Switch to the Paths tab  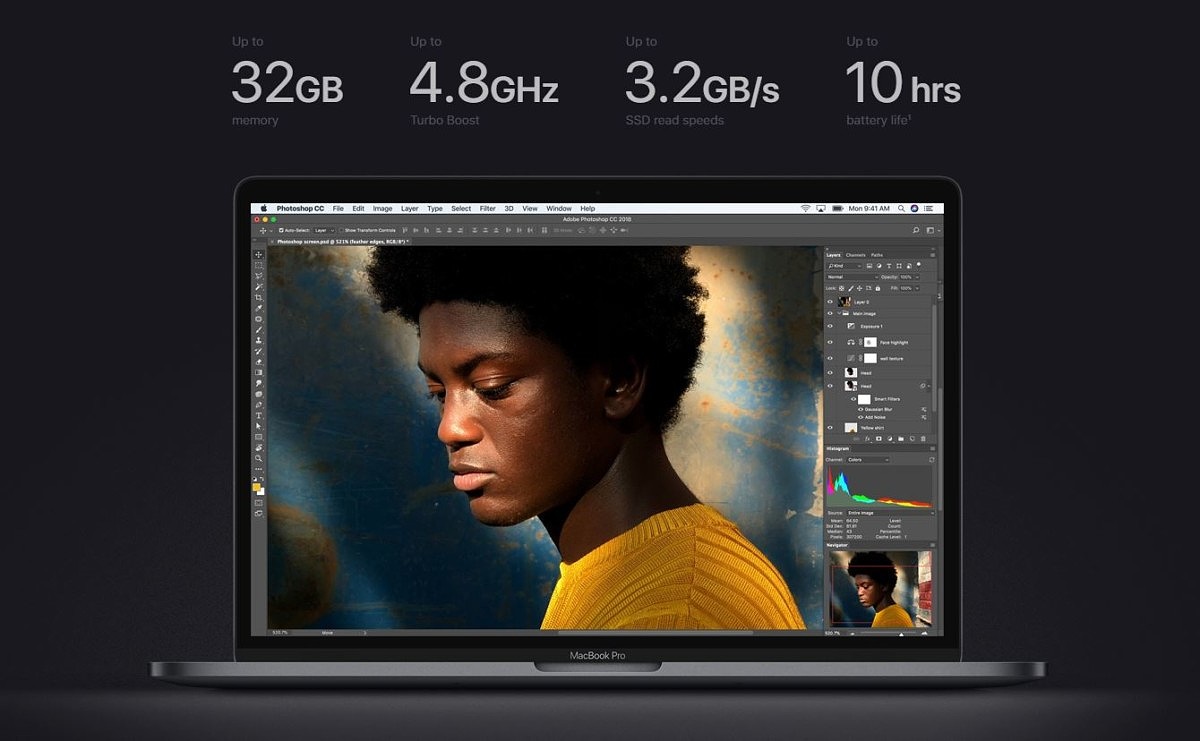pyautogui.click(x=877, y=255)
